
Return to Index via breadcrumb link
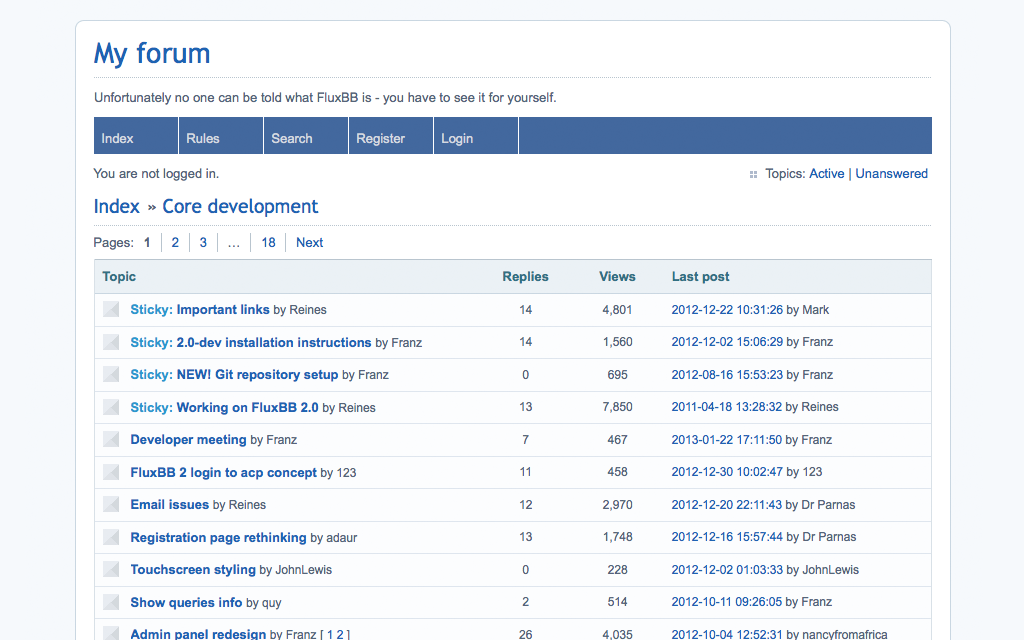click(117, 206)
